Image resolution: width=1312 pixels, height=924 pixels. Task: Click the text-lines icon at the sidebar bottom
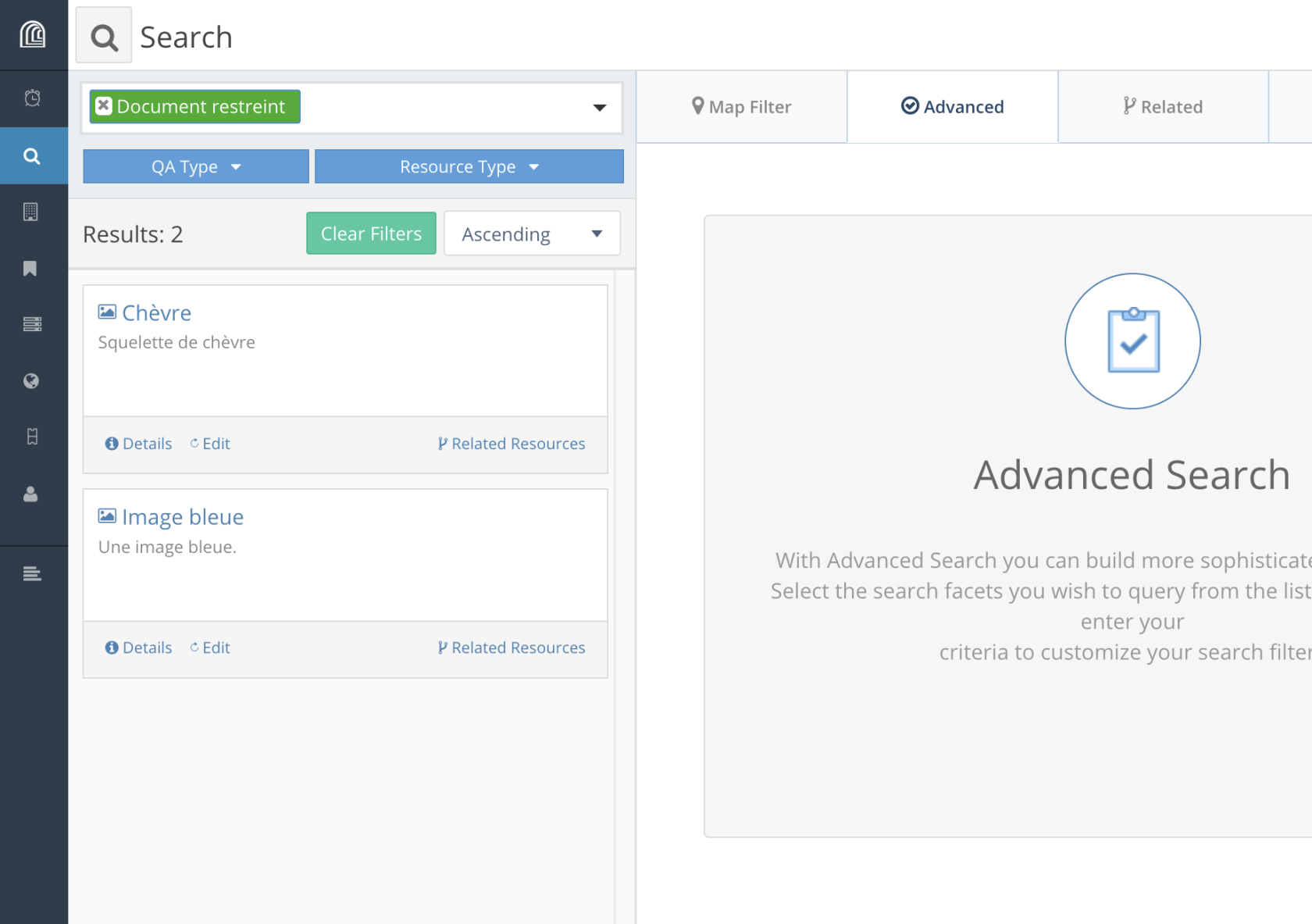pos(32,574)
